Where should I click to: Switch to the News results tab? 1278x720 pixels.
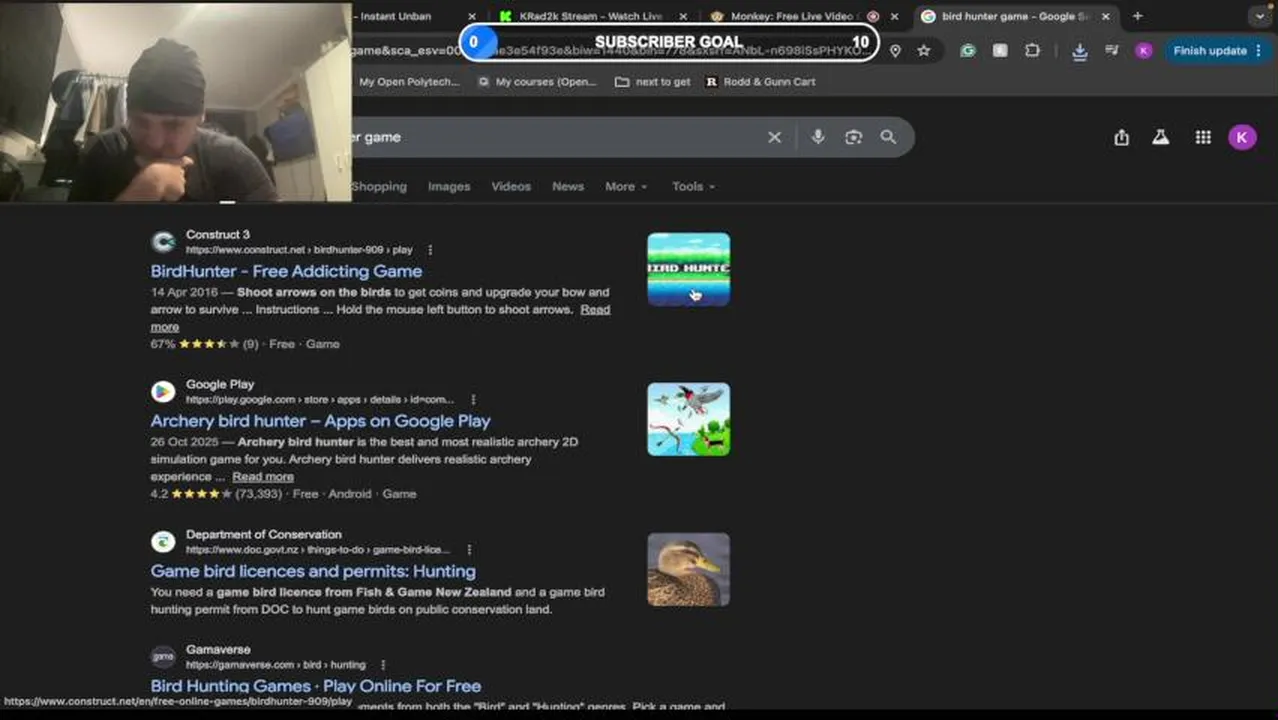[568, 186]
